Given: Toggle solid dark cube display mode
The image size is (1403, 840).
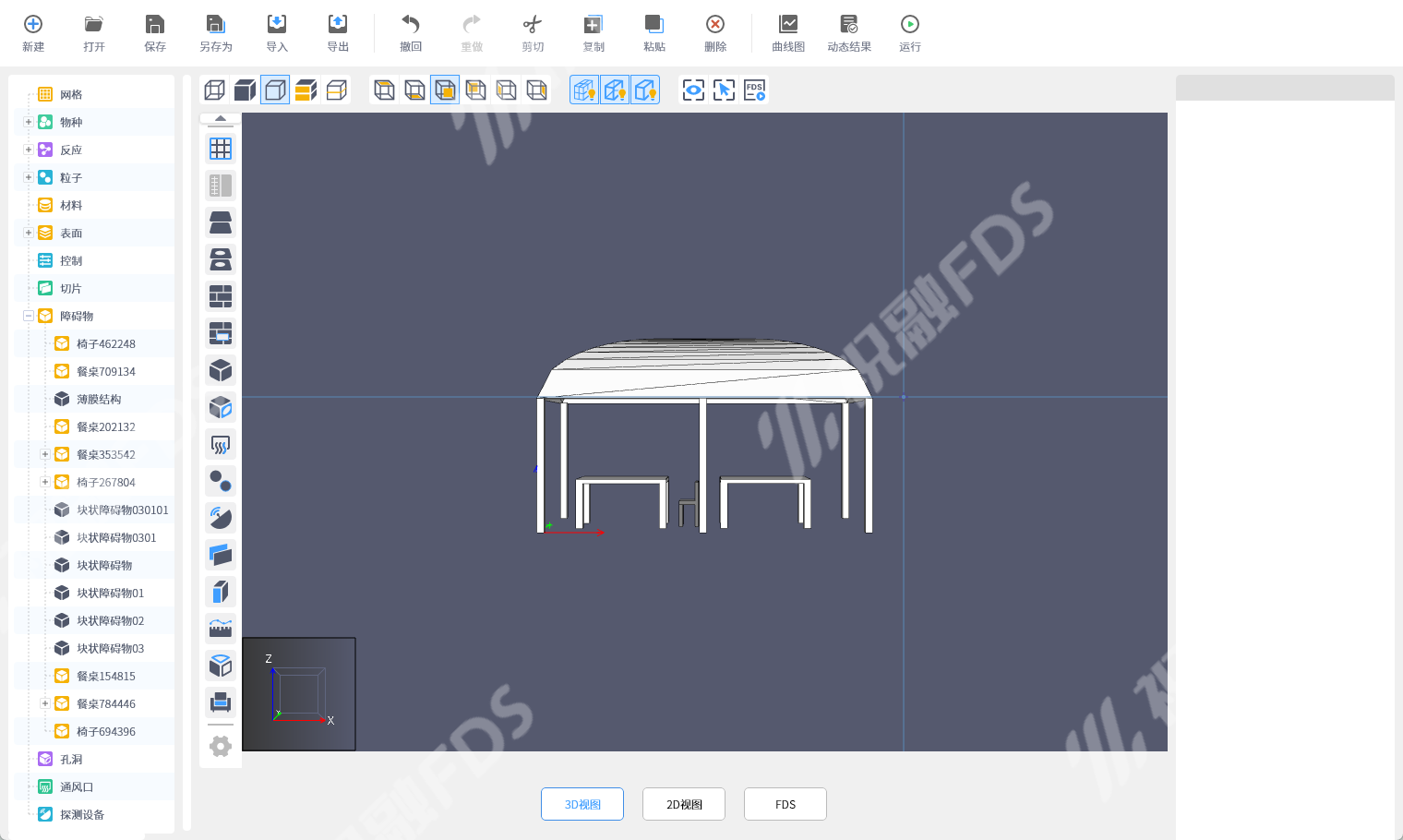Looking at the screenshot, I should coord(245,90).
